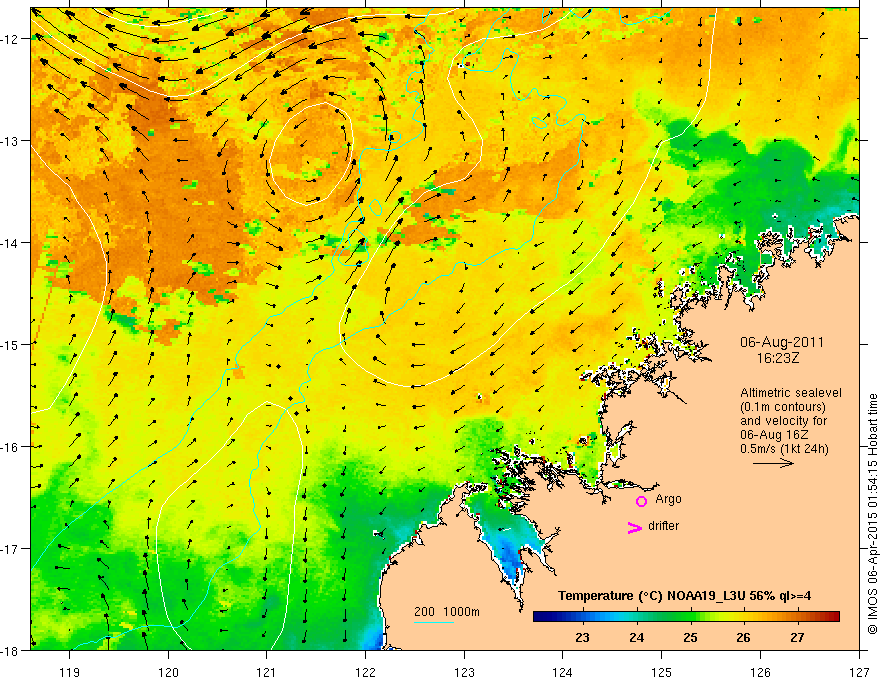
Task: Click the color bar label 23
Action: tap(582, 637)
